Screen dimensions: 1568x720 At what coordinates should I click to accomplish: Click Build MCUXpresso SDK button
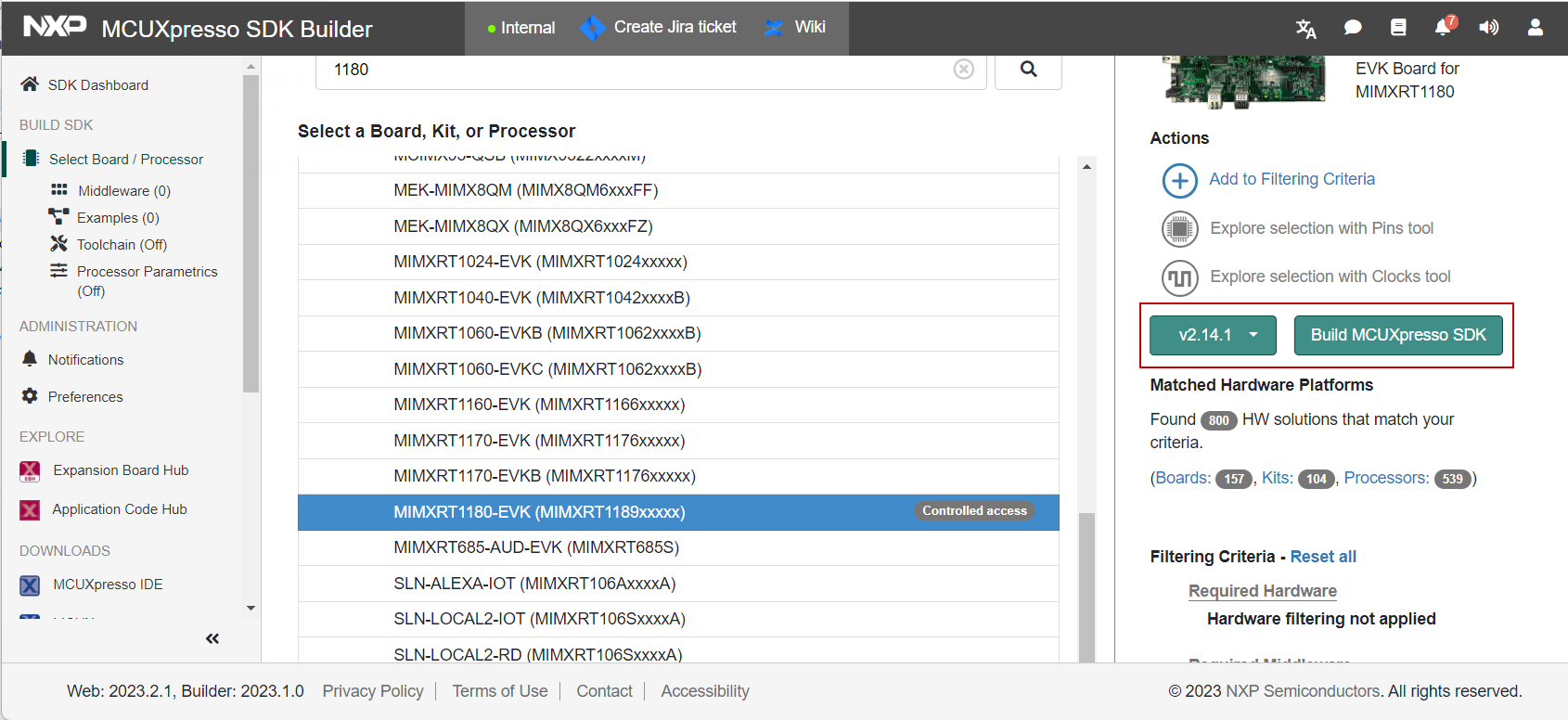pyautogui.click(x=1398, y=335)
